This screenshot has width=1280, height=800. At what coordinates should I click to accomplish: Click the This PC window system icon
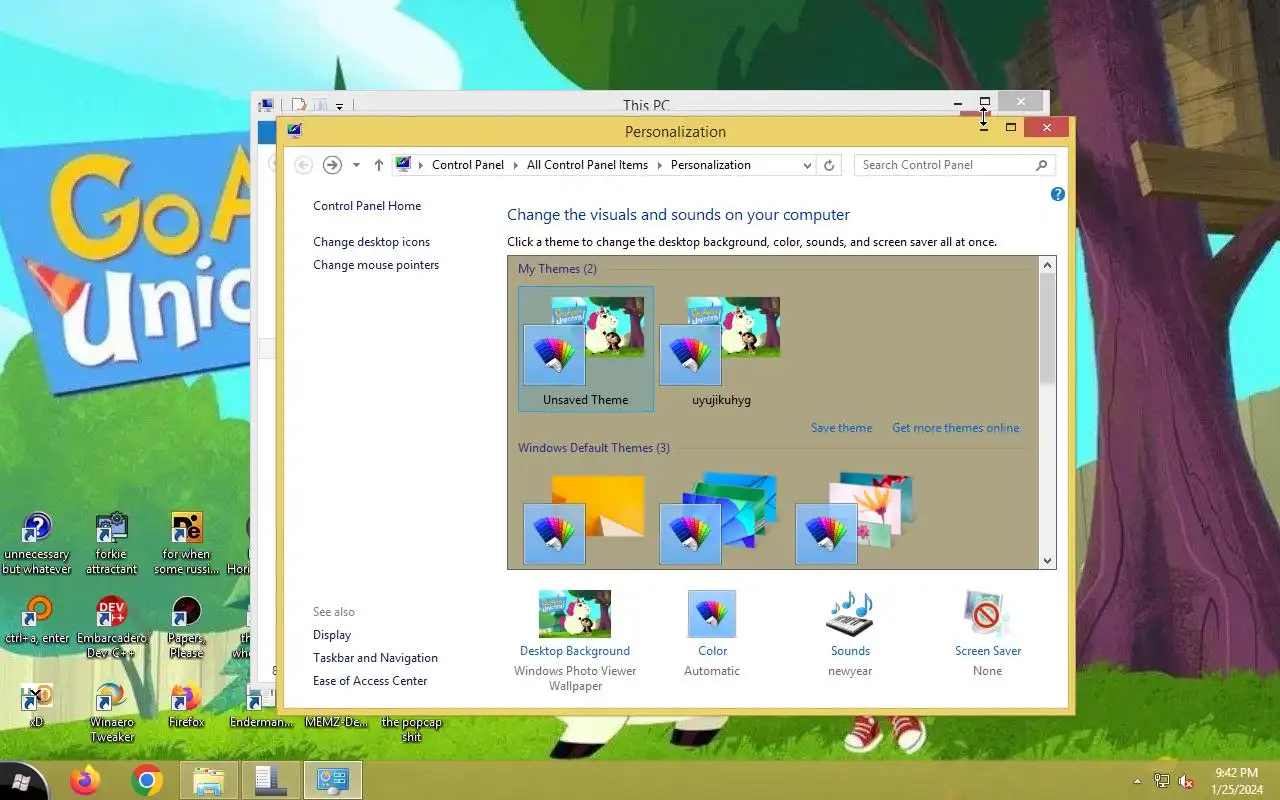coord(266,105)
